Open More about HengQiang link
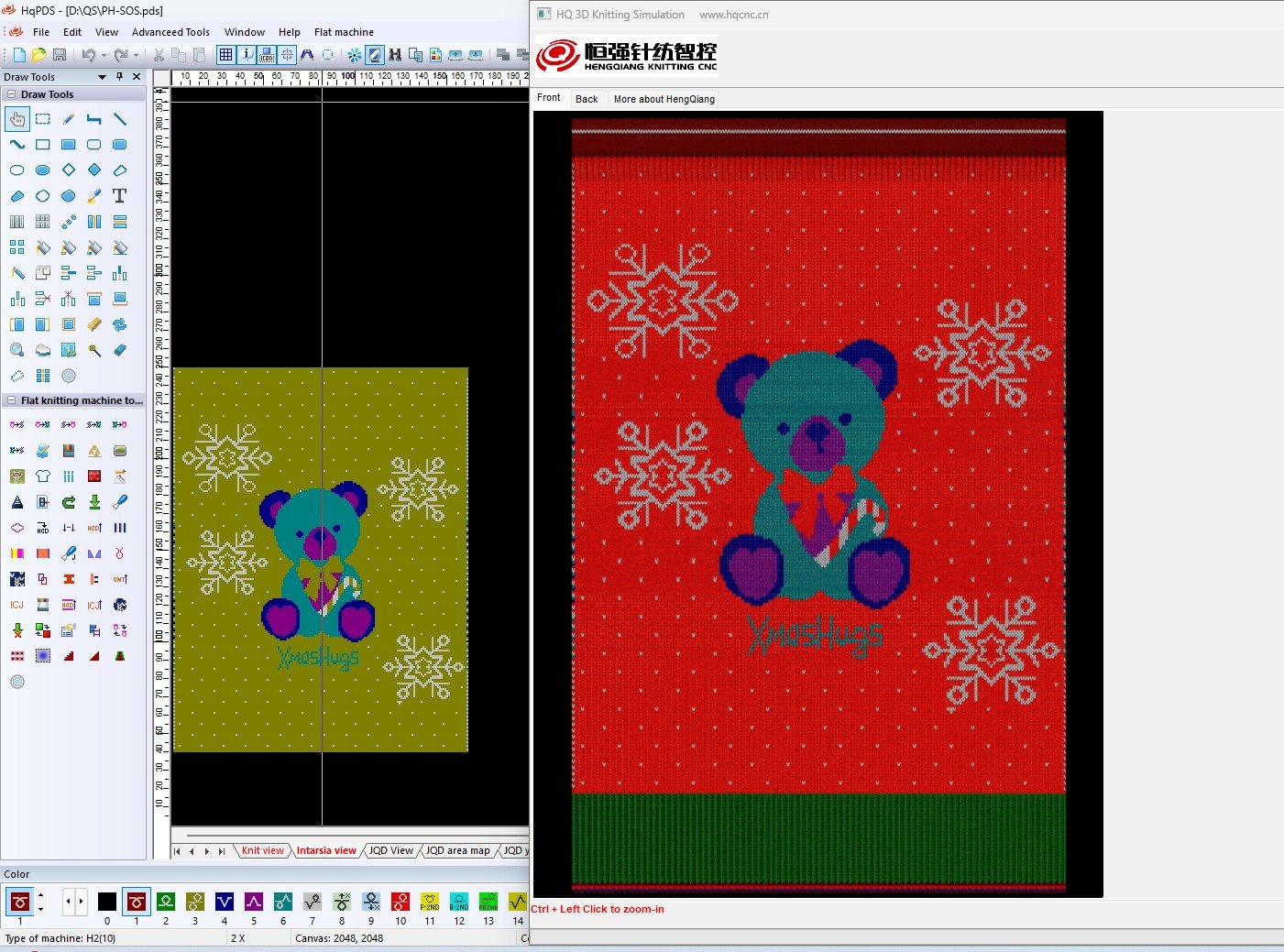 point(664,99)
